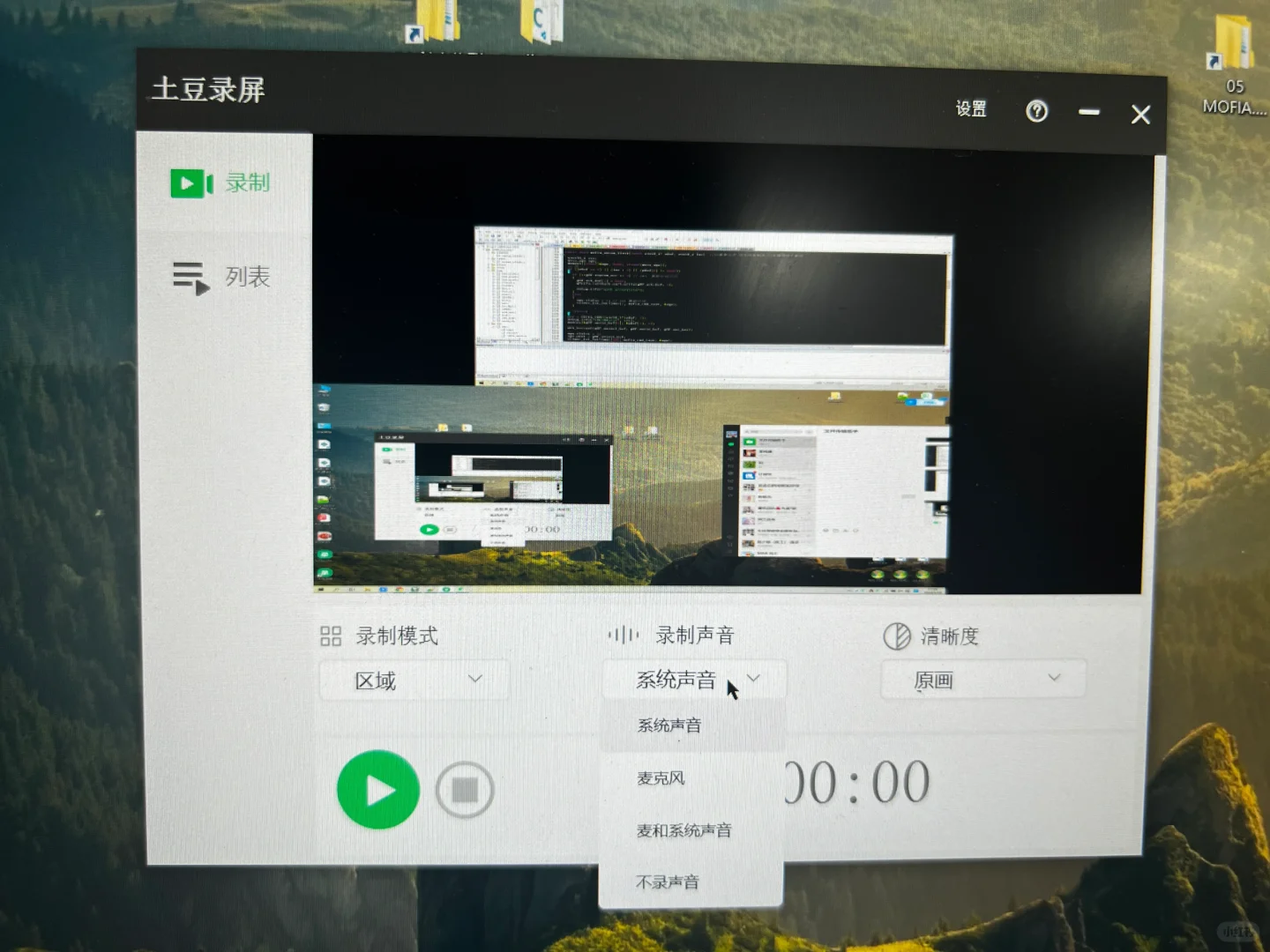Click the grid icon next to 录制模式
Image resolution: width=1270 pixels, height=952 pixels.
click(x=331, y=636)
